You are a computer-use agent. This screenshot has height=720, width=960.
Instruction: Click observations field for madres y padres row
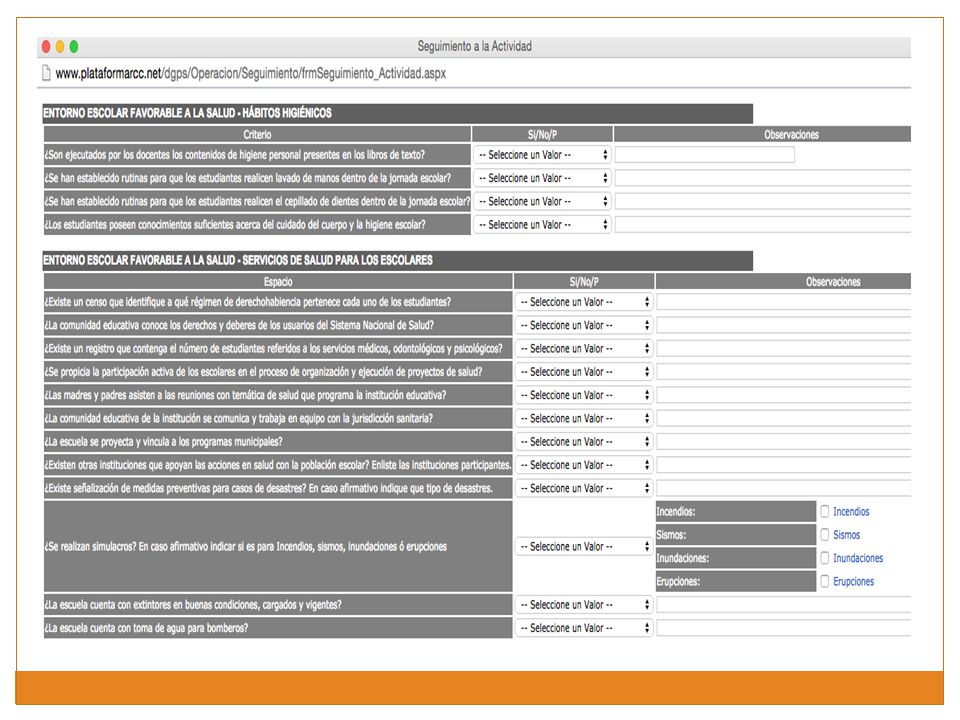[784, 395]
